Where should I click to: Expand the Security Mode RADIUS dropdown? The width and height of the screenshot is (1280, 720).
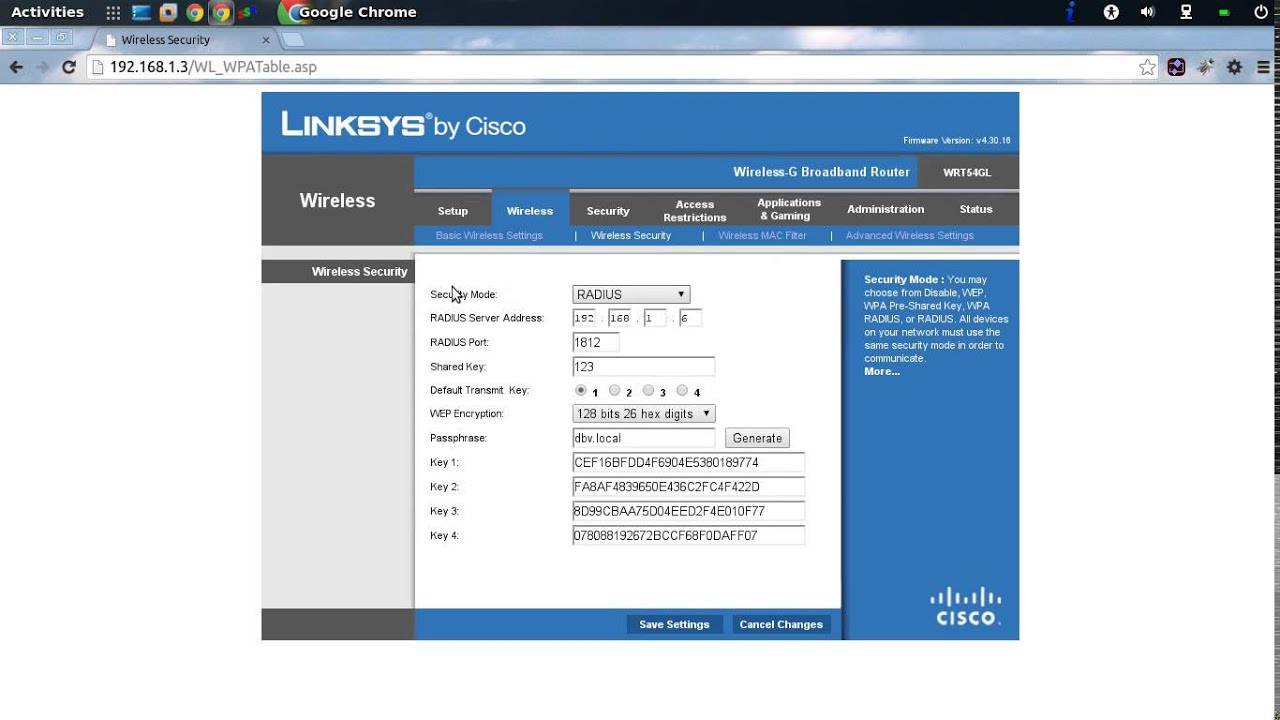(631, 295)
